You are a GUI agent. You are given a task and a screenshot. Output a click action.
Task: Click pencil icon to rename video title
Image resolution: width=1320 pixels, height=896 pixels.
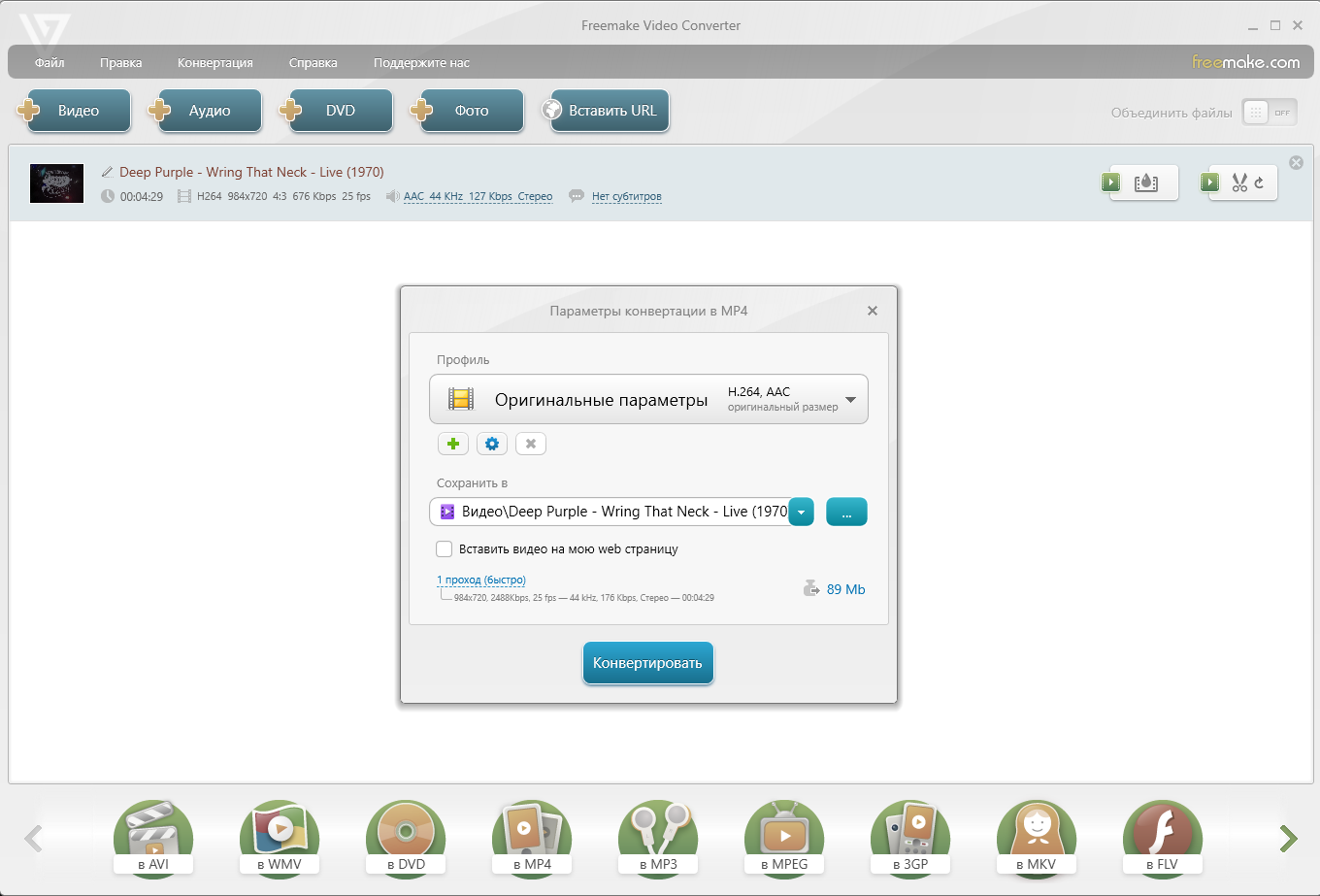tap(108, 172)
